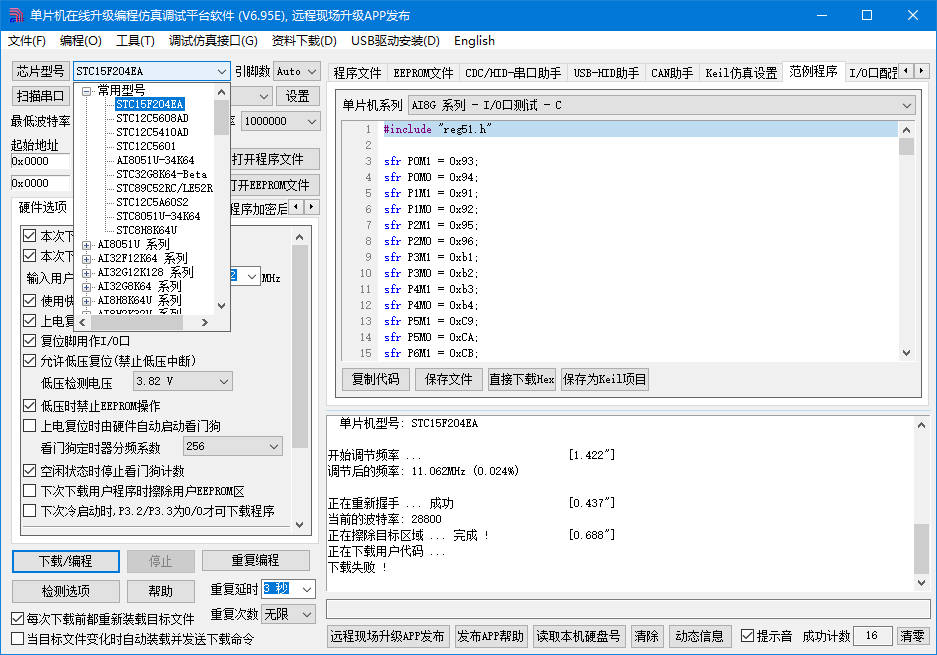Click the 设置 button
937x655 pixels.
point(297,96)
